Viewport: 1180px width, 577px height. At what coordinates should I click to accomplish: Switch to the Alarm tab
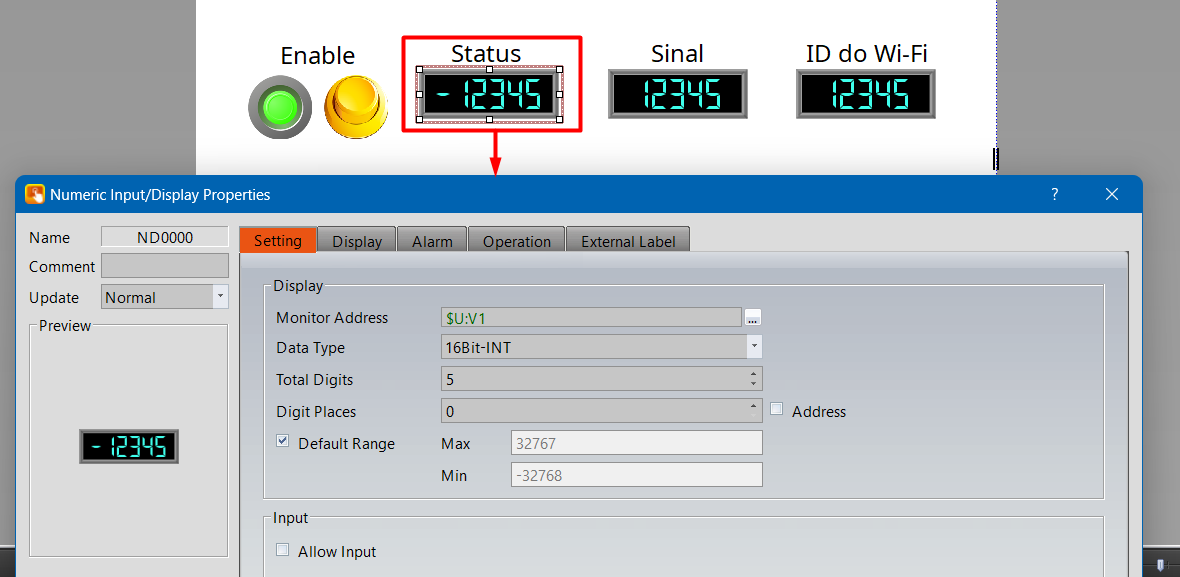pyautogui.click(x=432, y=241)
